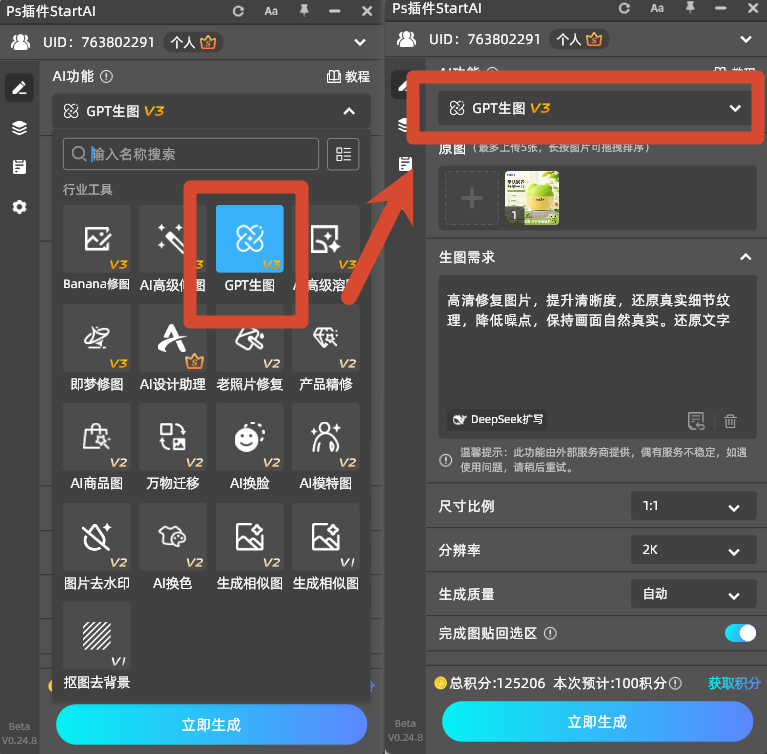Open prompt template icon beside trash
The height and width of the screenshot is (754, 767).
[696, 420]
